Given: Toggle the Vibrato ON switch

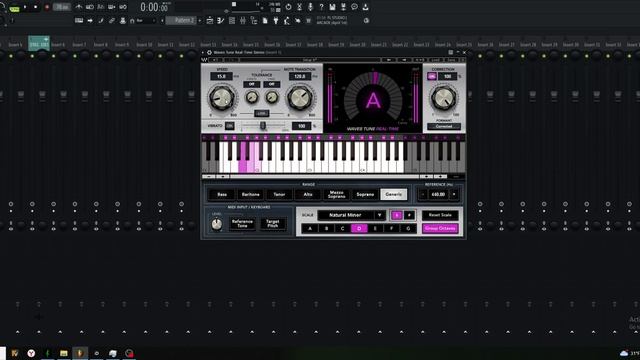Looking at the screenshot, I should (230, 126).
